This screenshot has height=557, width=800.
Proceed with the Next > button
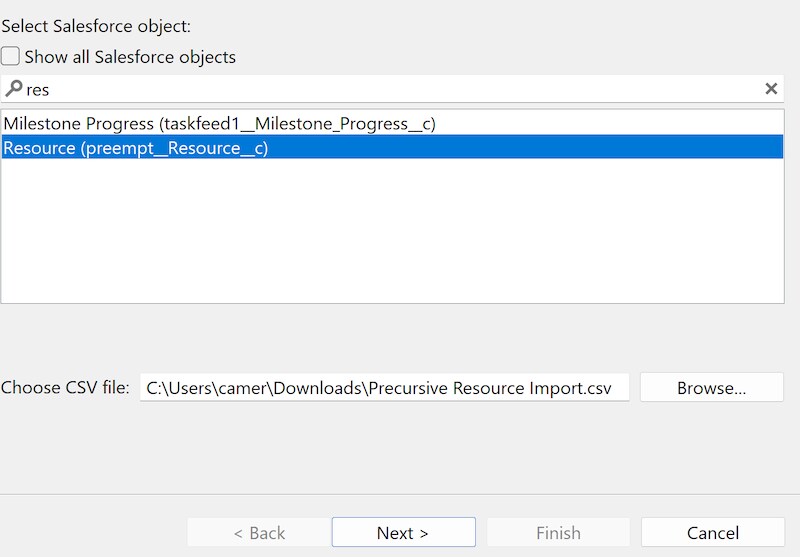coord(403,532)
